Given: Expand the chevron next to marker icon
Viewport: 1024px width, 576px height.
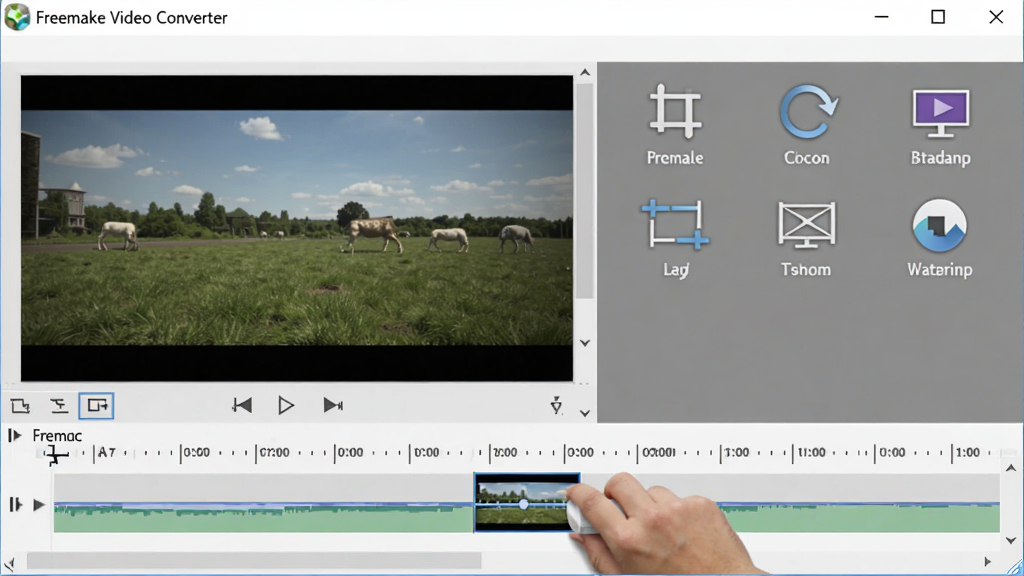Looking at the screenshot, I should click(x=585, y=413).
